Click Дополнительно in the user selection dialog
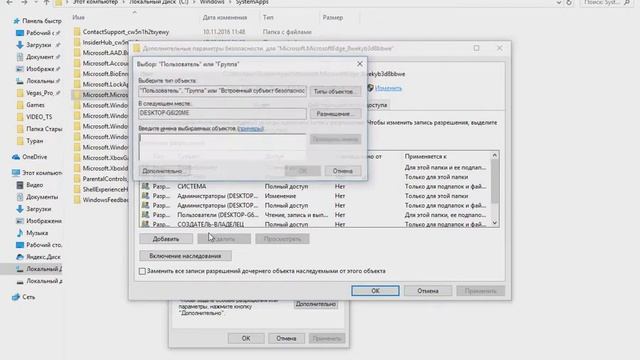The height and width of the screenshot is (360, 640). pos(164,171)
